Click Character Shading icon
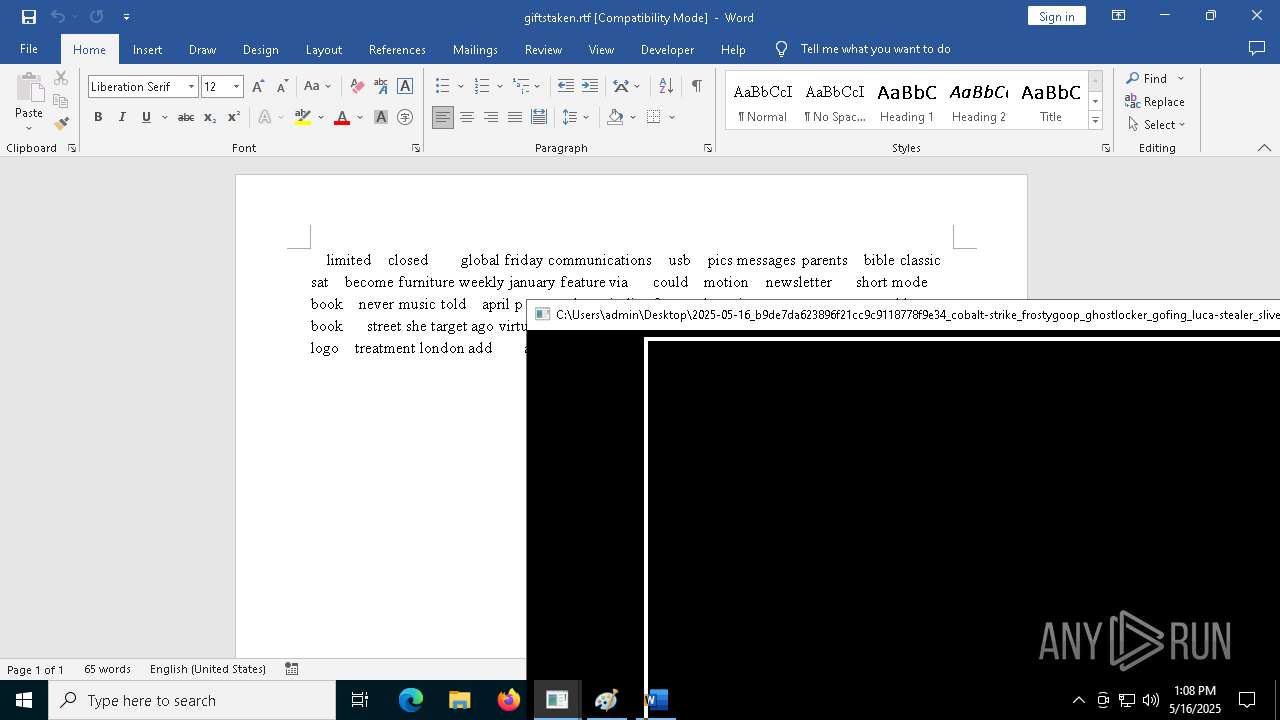Screen dimensions: 1280x720 [x=381, y=117]
